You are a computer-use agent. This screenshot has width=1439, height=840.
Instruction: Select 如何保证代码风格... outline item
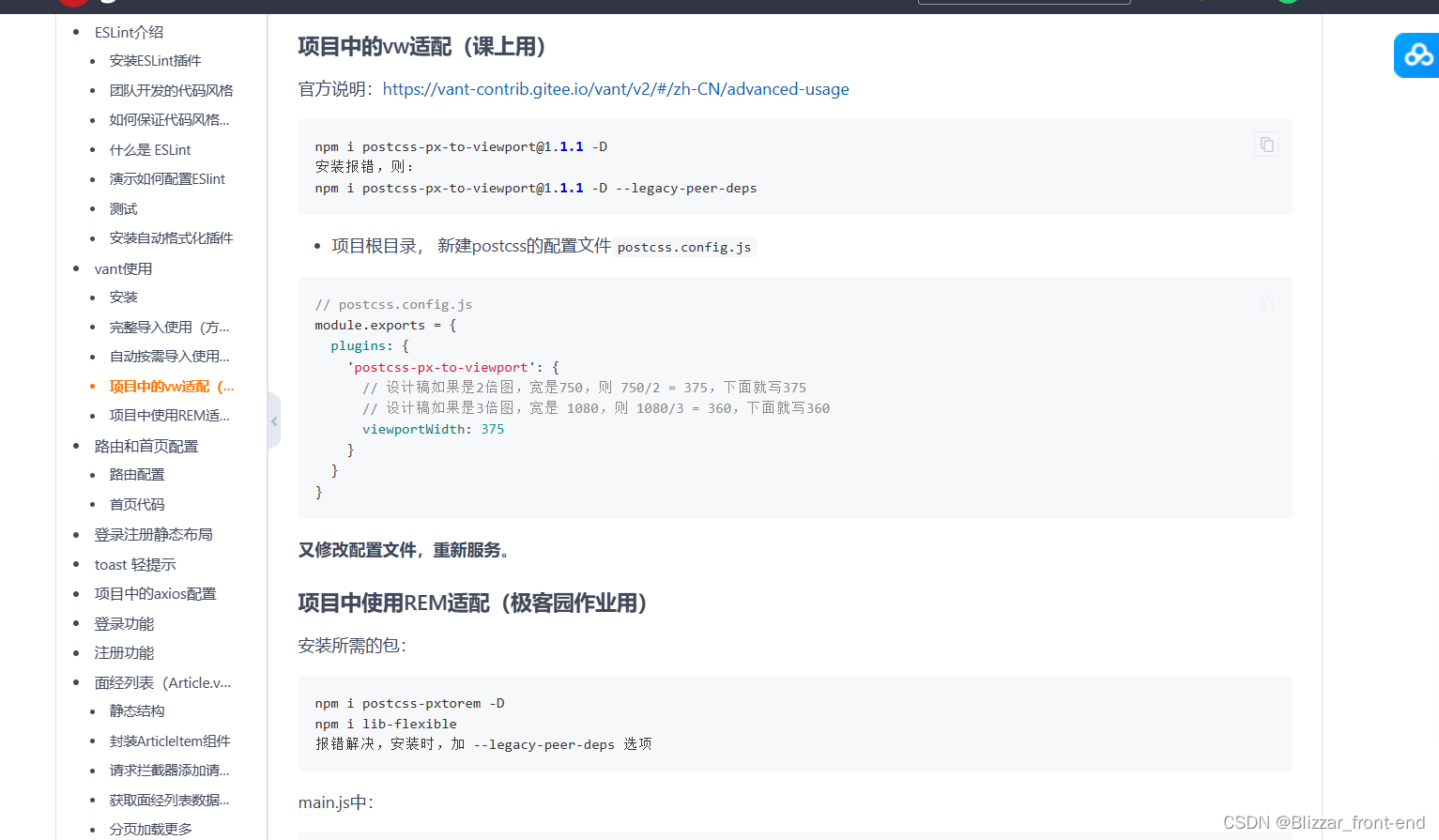click(x=169, y=120)
